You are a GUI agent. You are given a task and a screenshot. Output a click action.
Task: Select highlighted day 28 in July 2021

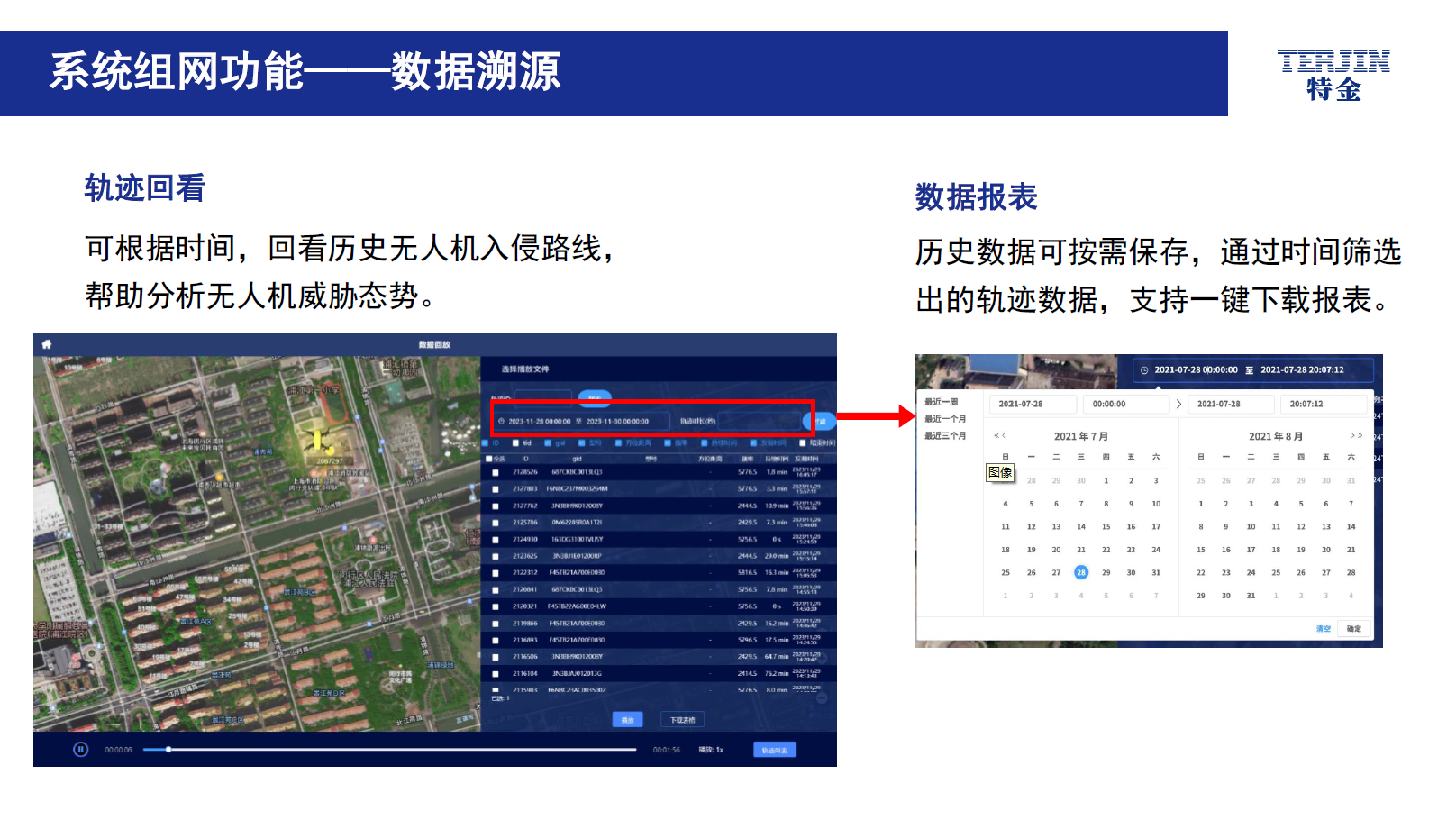[1081, 572]
